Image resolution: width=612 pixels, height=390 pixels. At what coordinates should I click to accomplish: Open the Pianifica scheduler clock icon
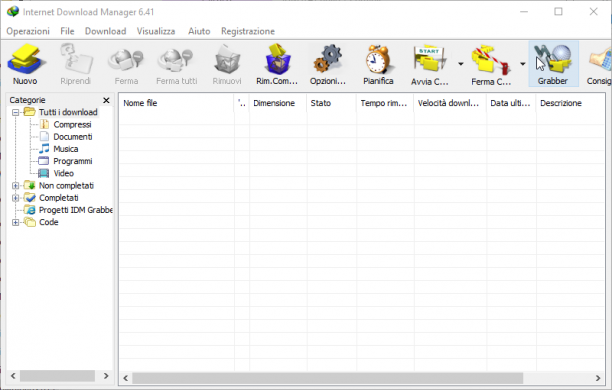point(378,59)
